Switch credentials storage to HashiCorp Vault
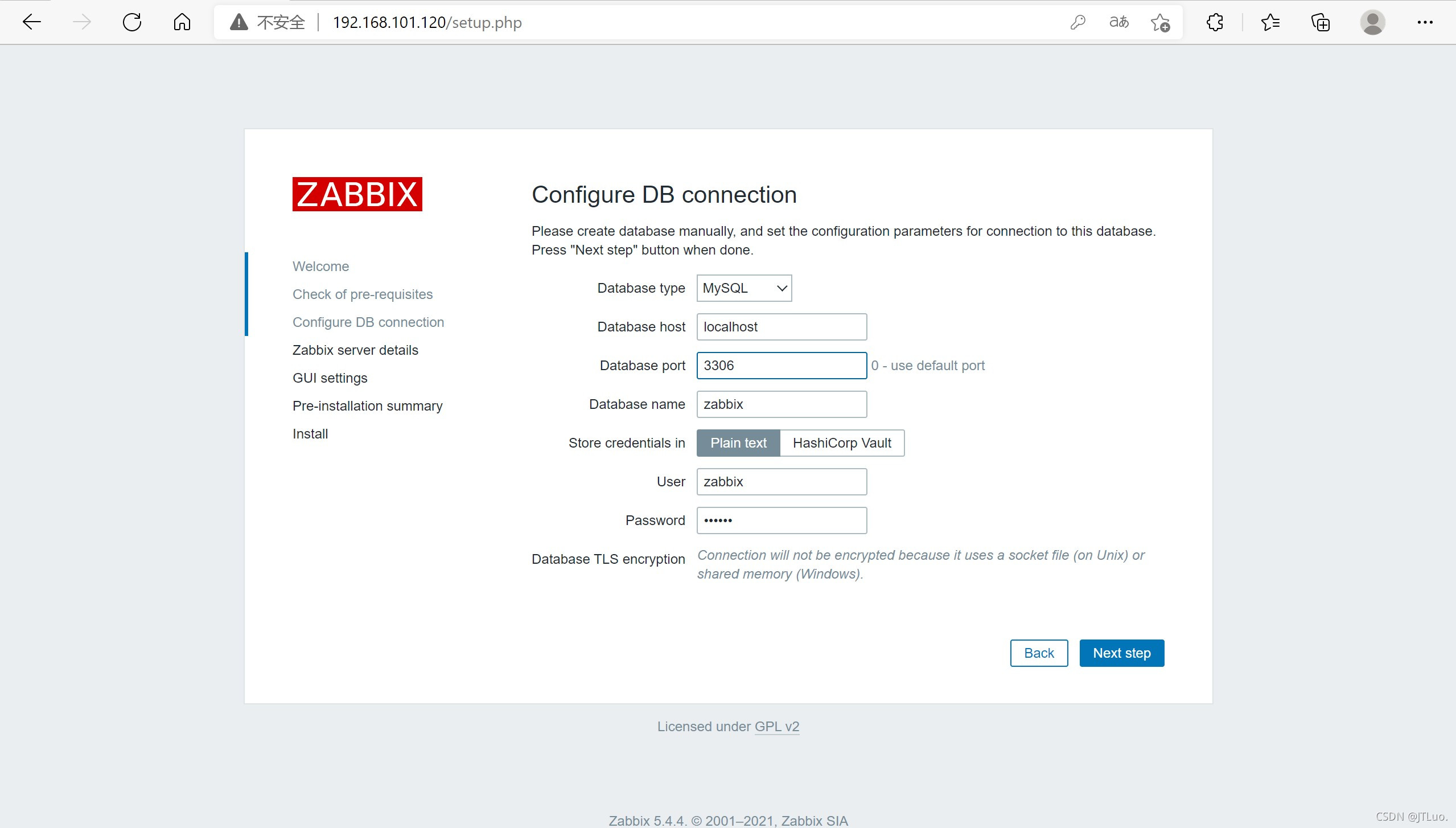Image resolution: width=1456 pixels, height=828 pixels. coord(842,443)
